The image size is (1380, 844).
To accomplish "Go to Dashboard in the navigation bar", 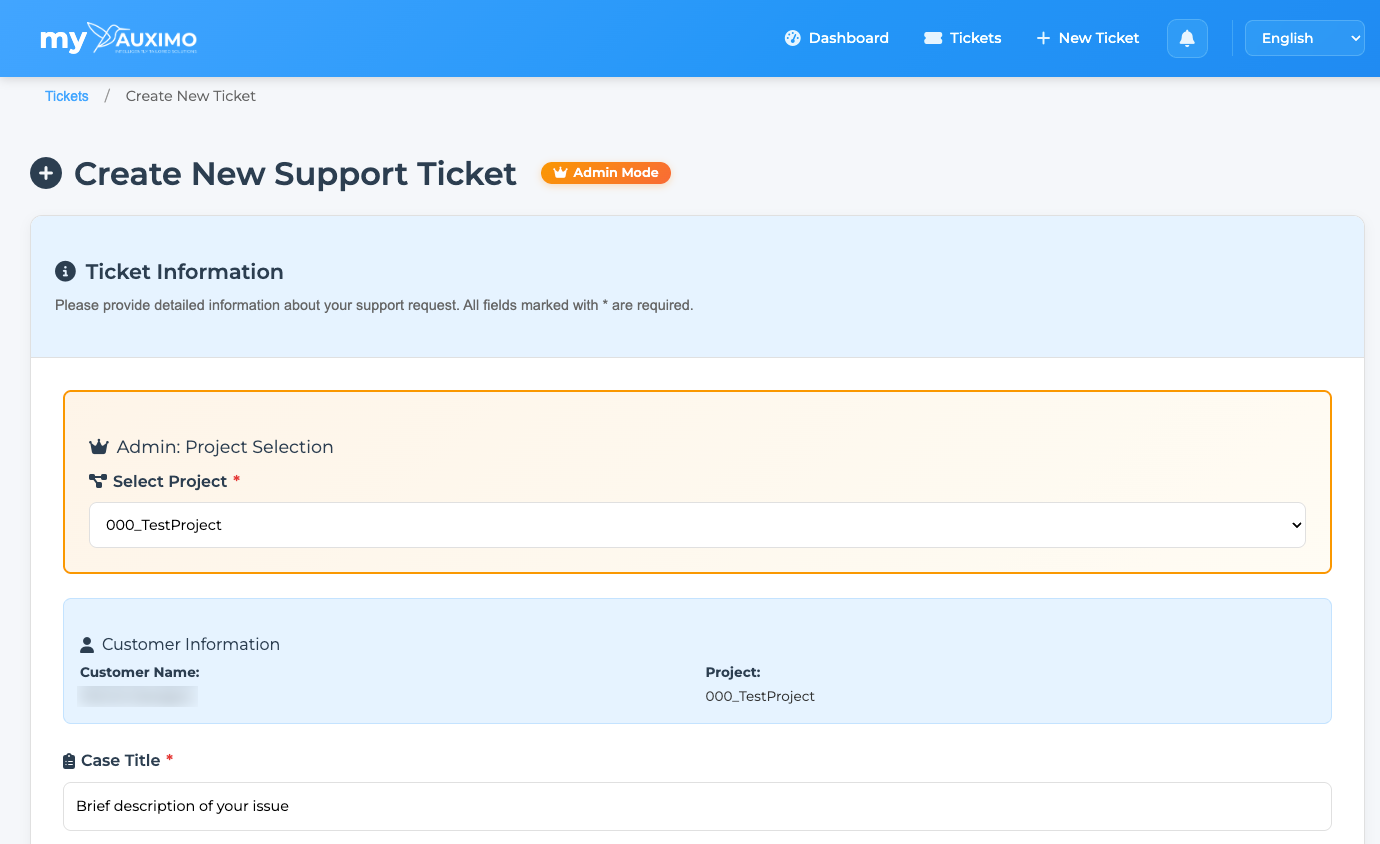I will (x=848, y=38).
